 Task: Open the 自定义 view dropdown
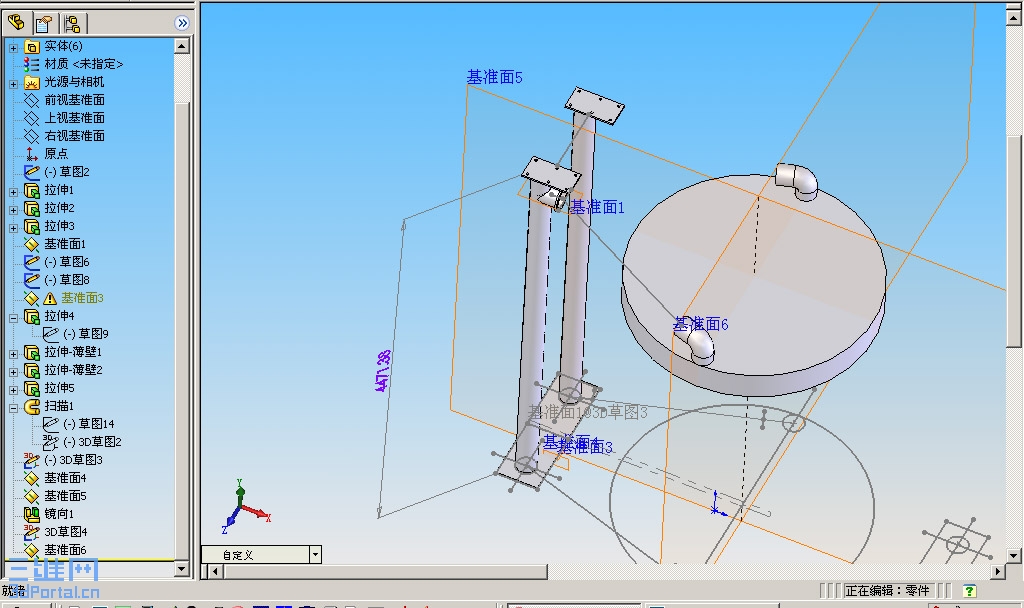coord(315,555)
